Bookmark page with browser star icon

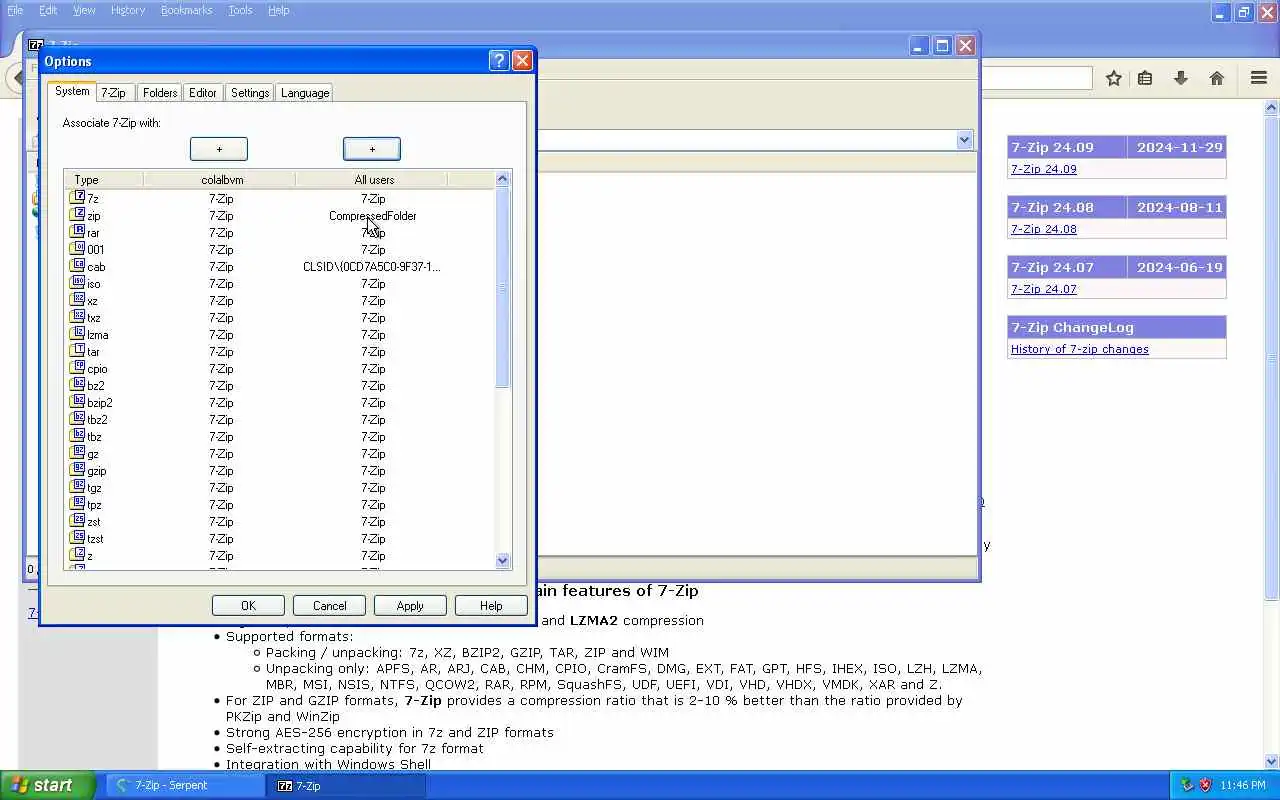pyautogui.click(x=1113, y=78)
